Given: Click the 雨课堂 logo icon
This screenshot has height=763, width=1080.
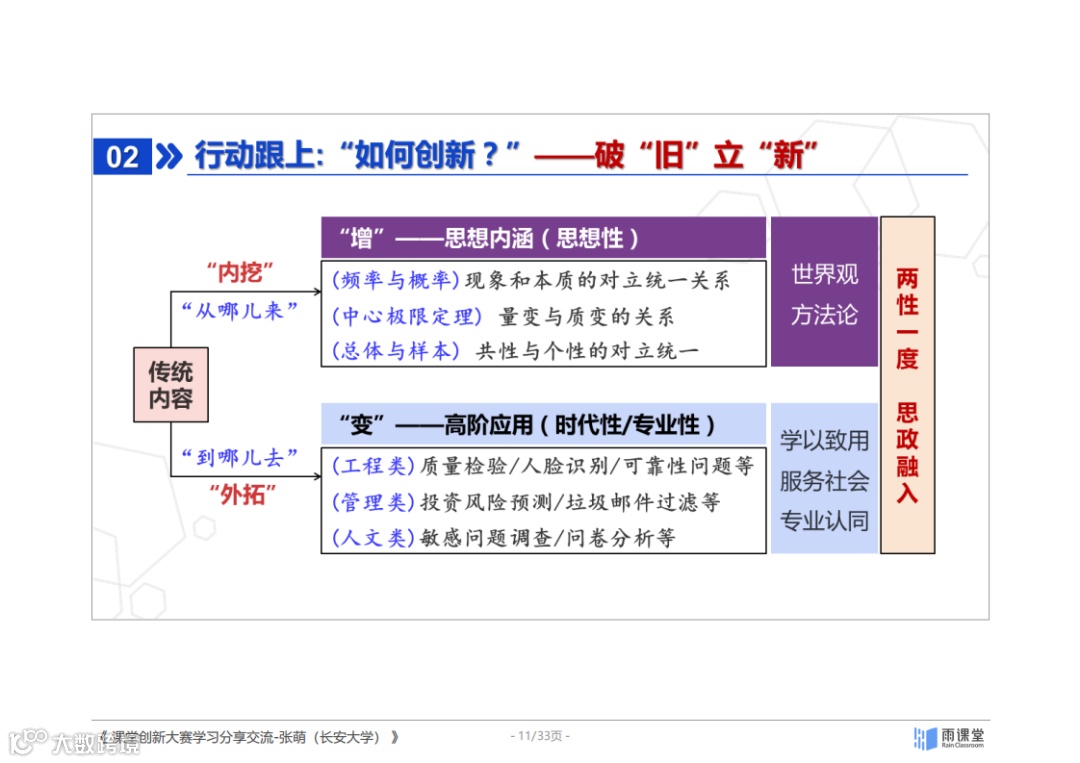Looking at the screenshot, I should pyautogui.click(x=925, y=738).
